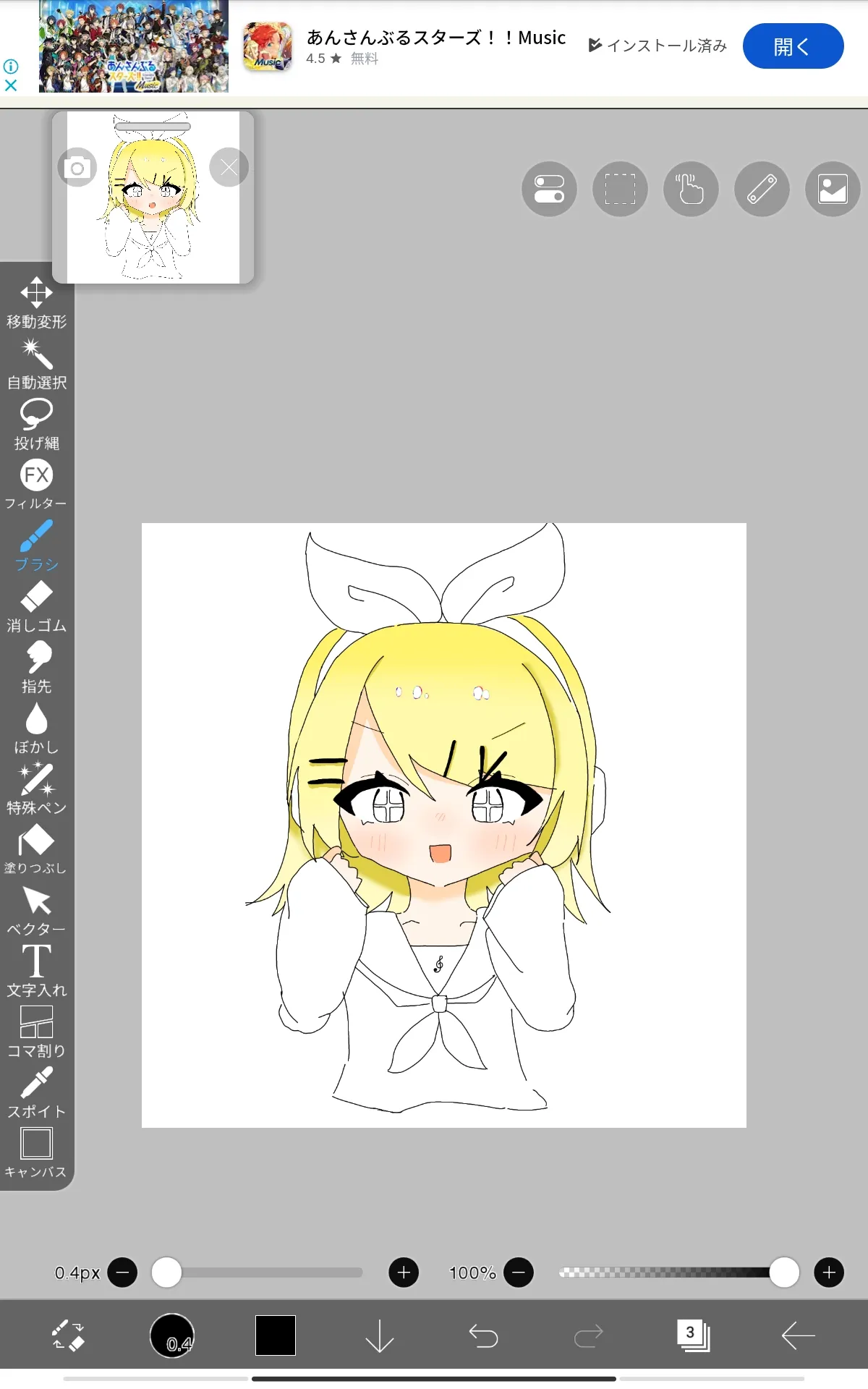Open the layers panel showing 3

coord(693,1335)
